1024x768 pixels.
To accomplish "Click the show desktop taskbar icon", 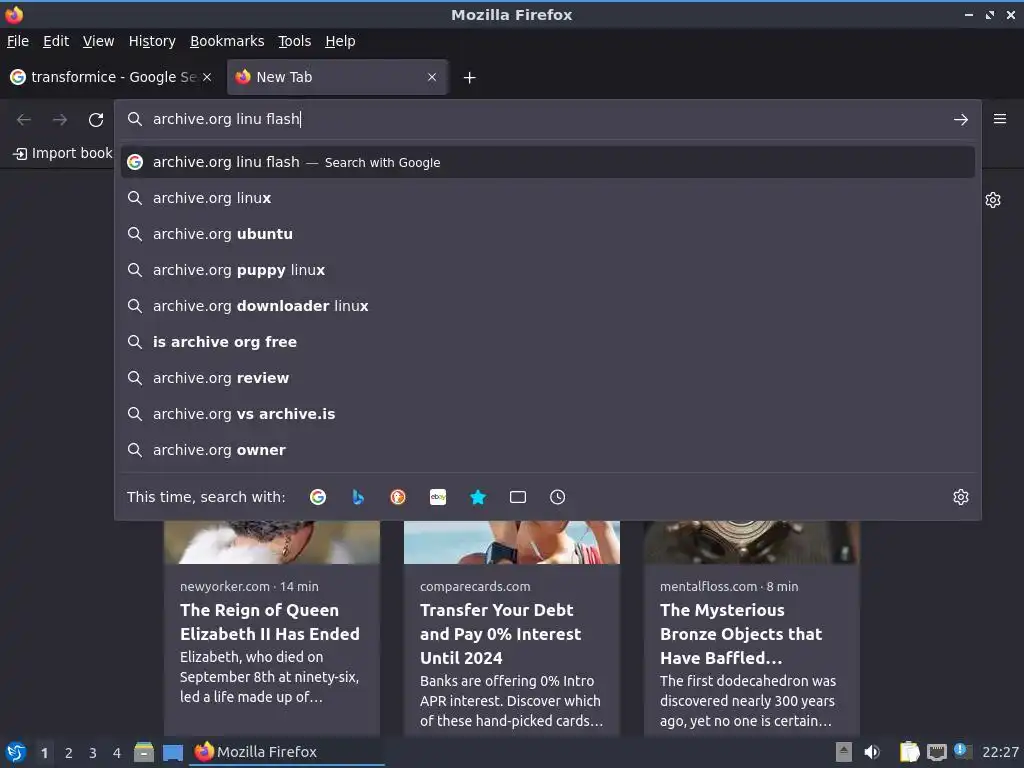I will [x=173, y=752].
